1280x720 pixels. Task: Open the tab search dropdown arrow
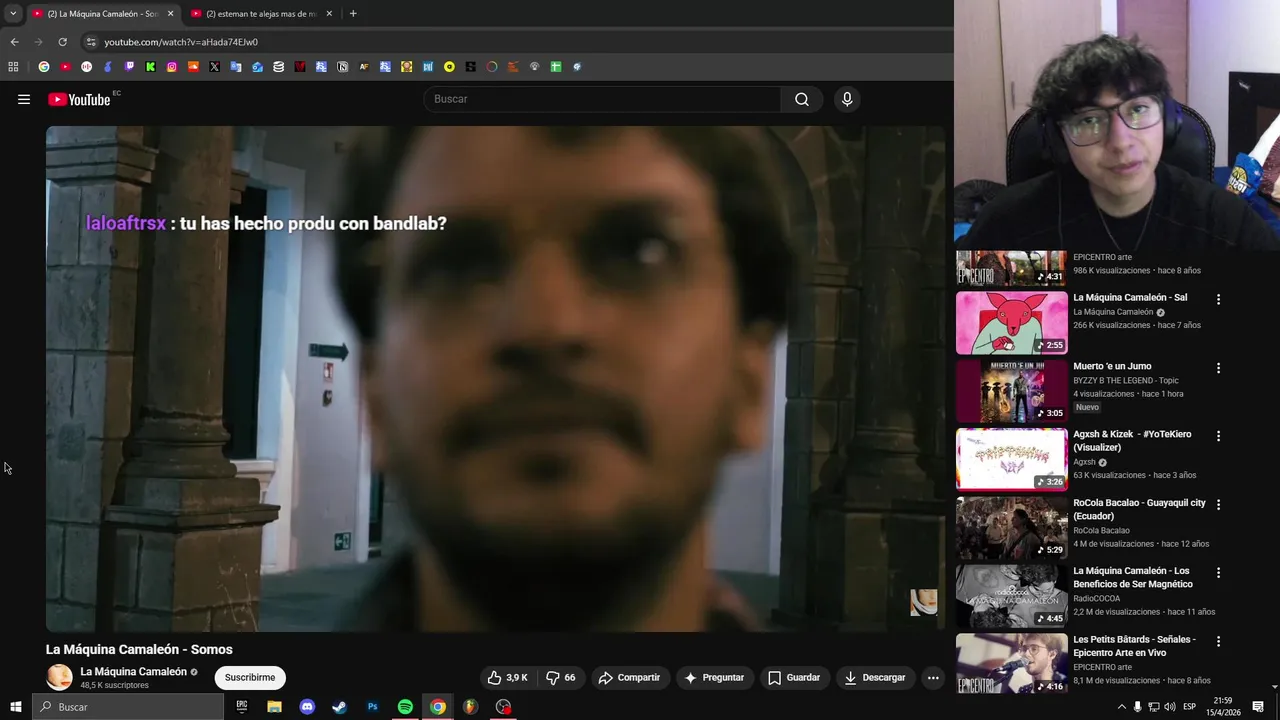coord(13,14)
